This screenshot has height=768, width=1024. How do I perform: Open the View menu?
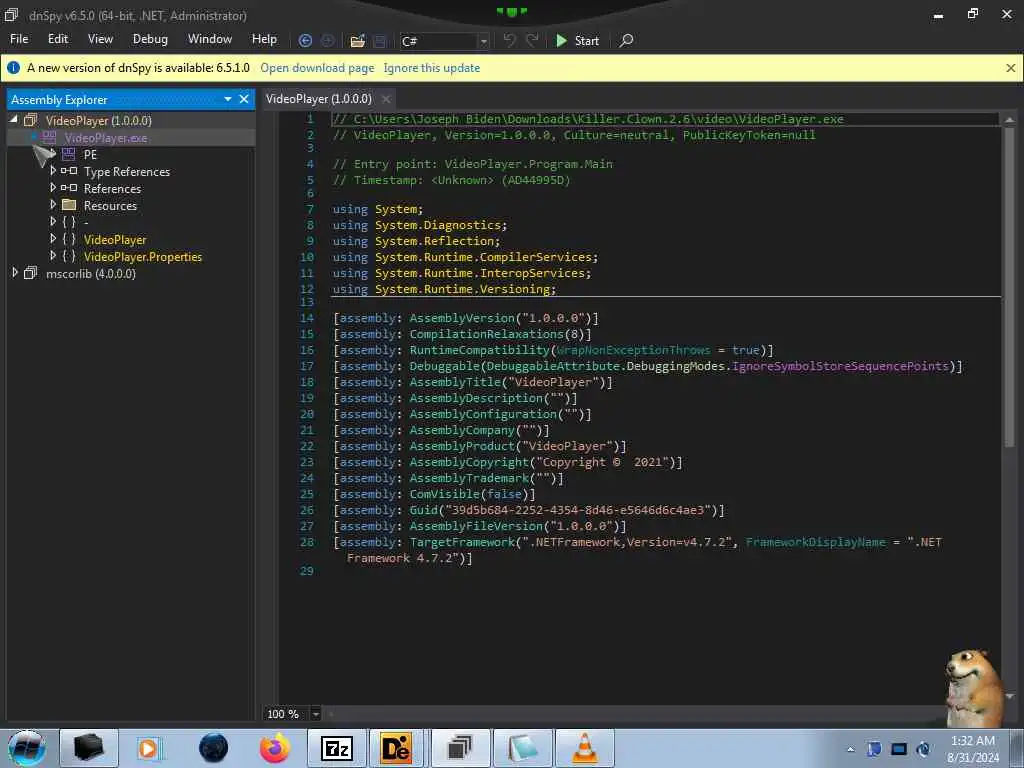[x=100, y=39]
